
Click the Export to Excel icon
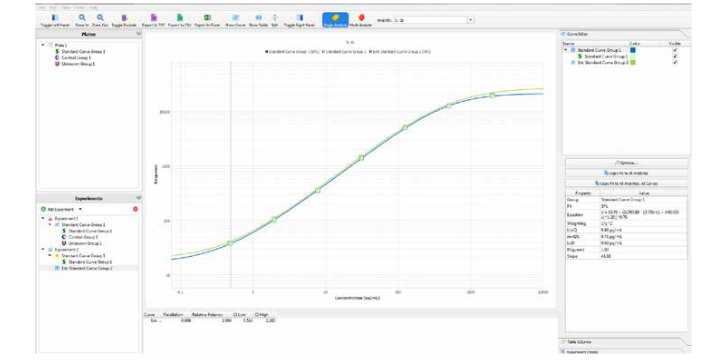click(x=207, y=17)
